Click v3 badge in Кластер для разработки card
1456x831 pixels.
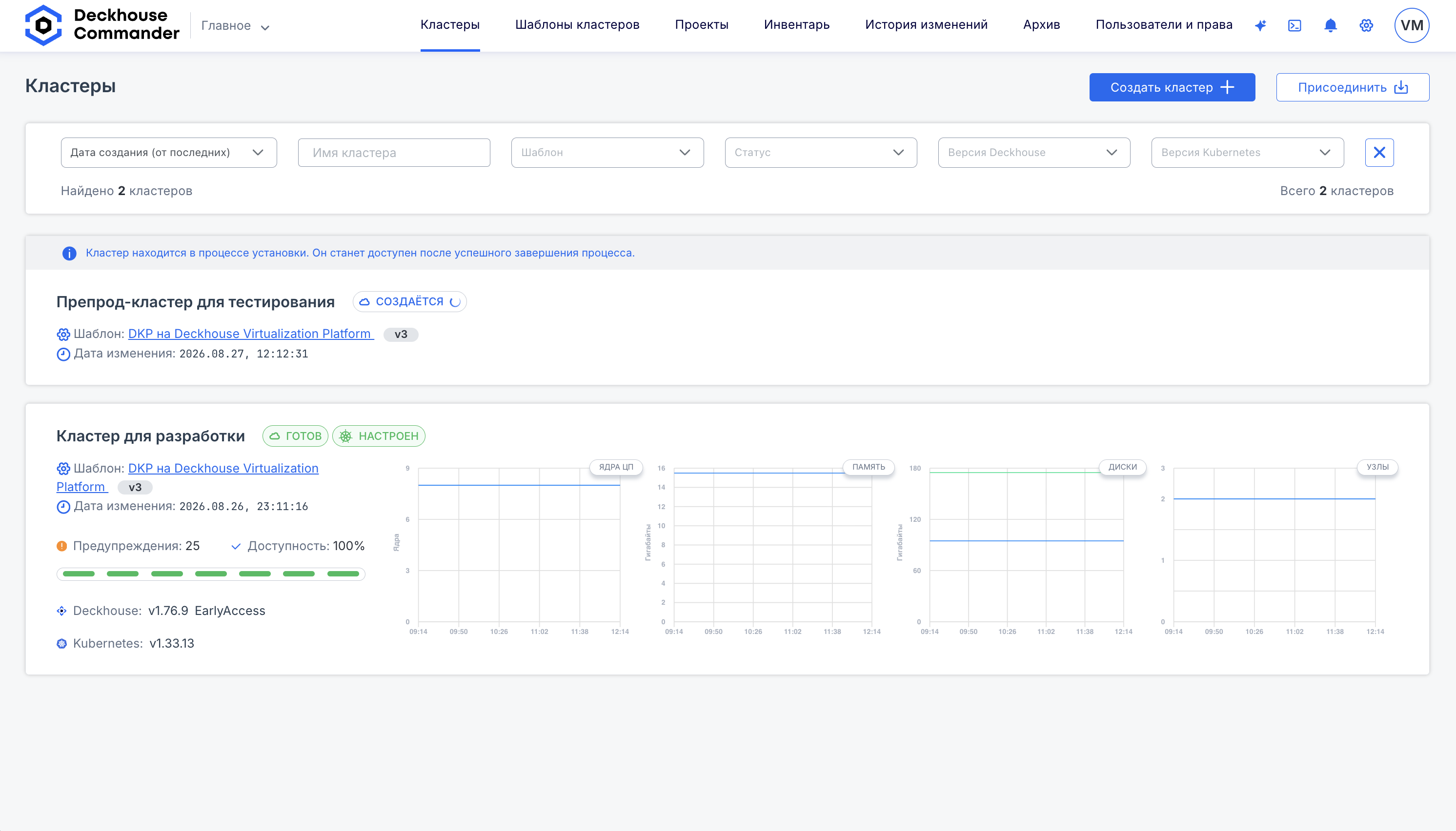tap(135, 487)
